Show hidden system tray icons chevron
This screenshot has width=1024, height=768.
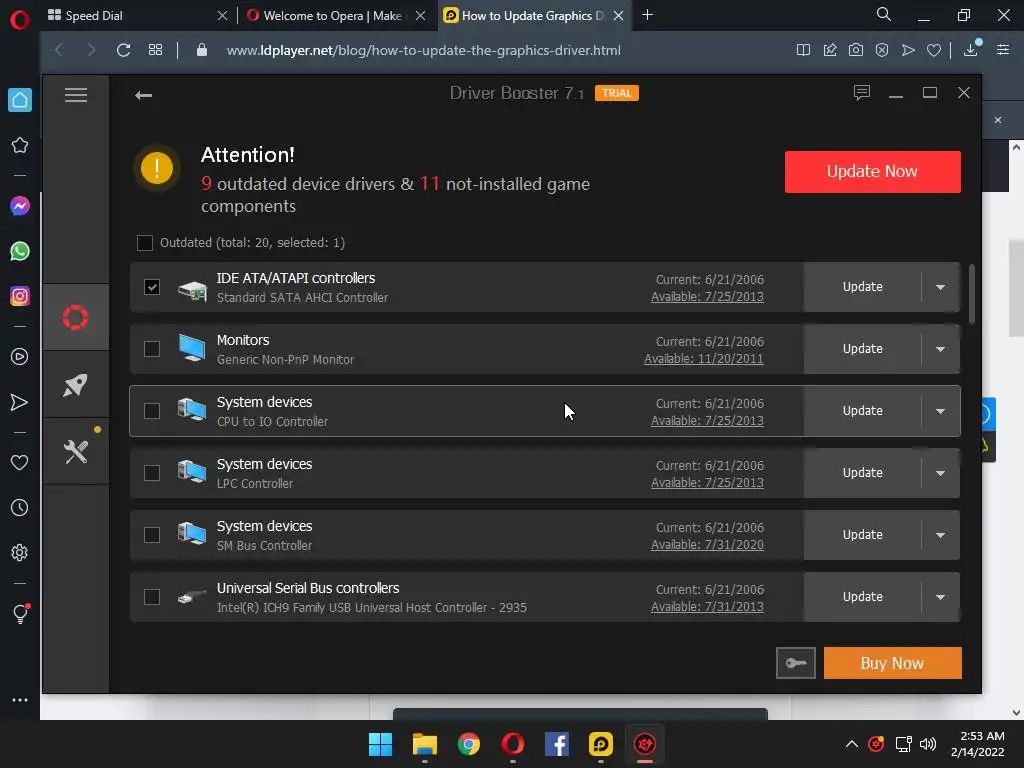point(852,744)
